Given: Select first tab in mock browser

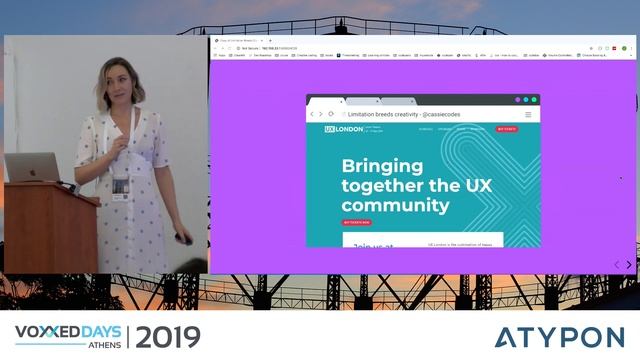Looking at the screenshot, I should [x=327, y=101].
